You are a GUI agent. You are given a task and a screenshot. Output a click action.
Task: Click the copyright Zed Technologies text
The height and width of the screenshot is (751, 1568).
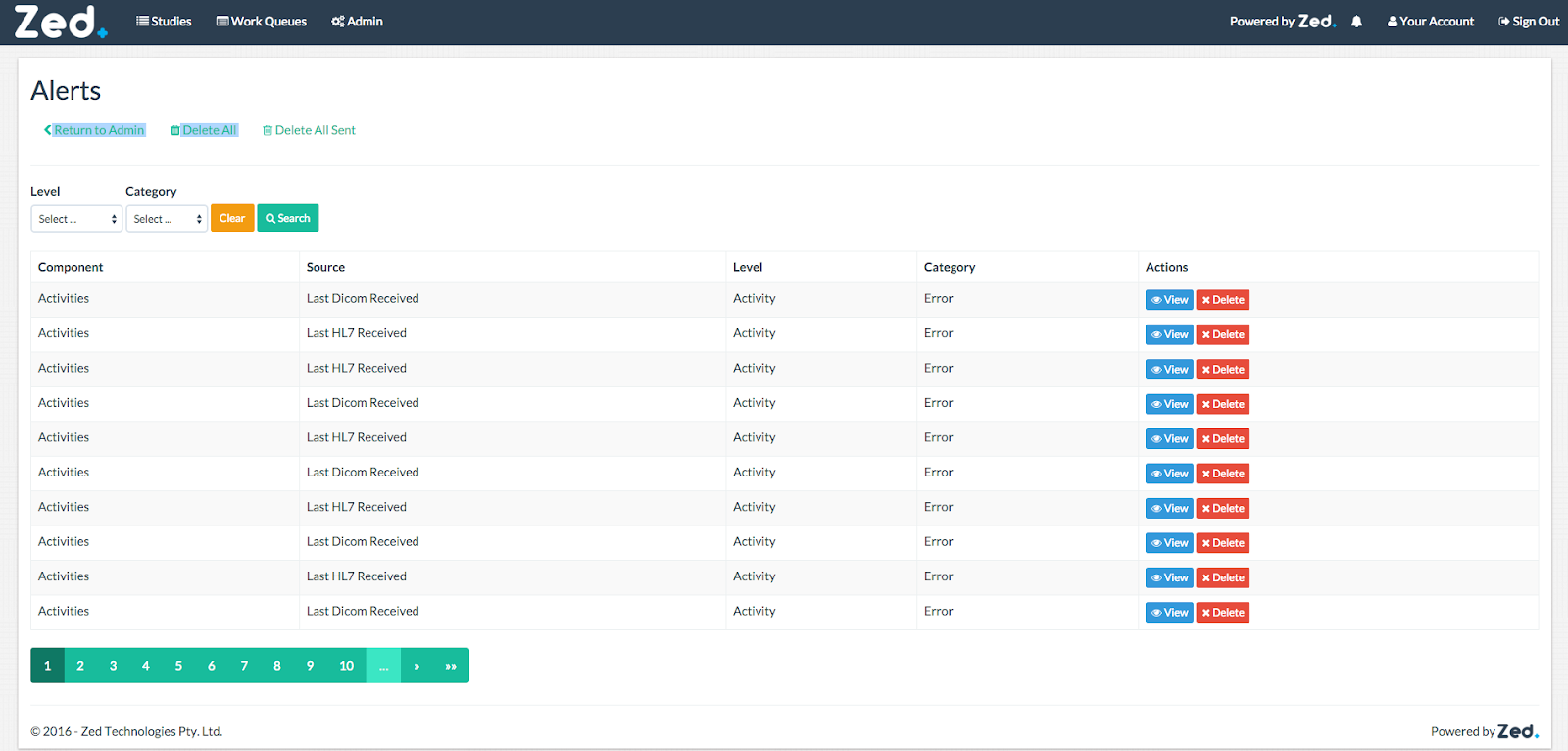tap(126, 731)
